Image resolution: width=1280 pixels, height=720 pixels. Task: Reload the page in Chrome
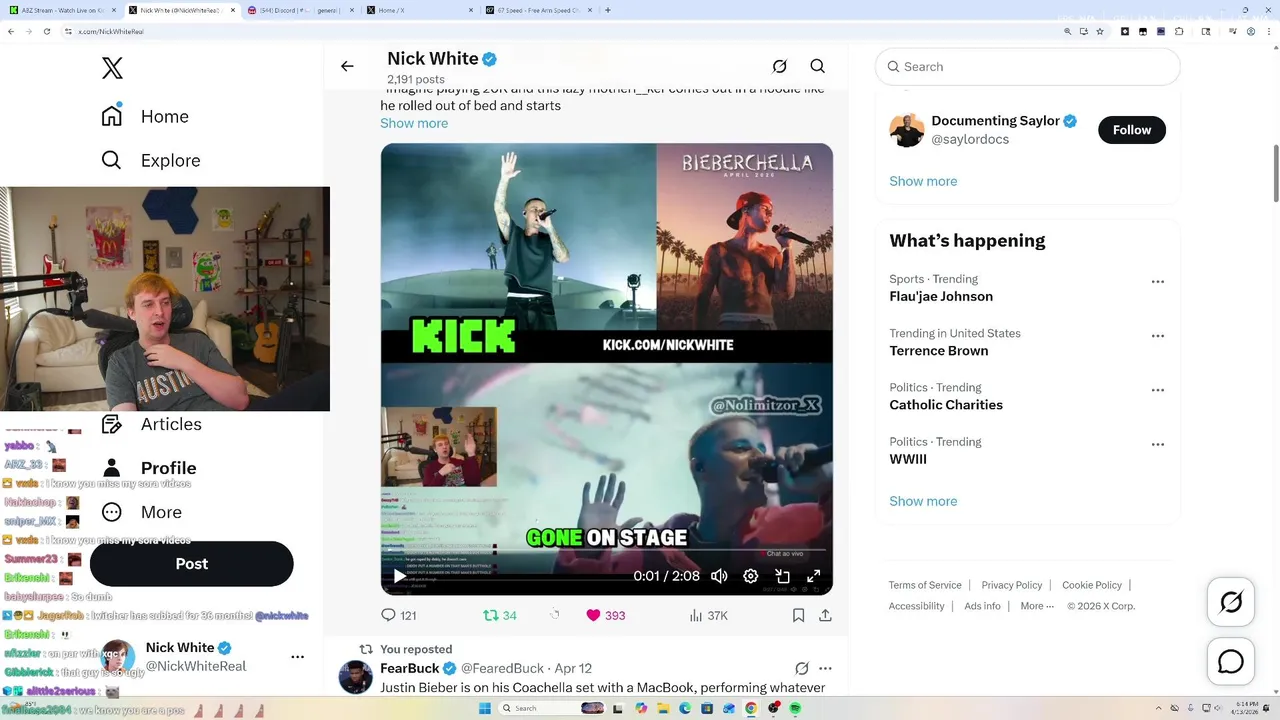pyautogui.click(x=46, y=31)
